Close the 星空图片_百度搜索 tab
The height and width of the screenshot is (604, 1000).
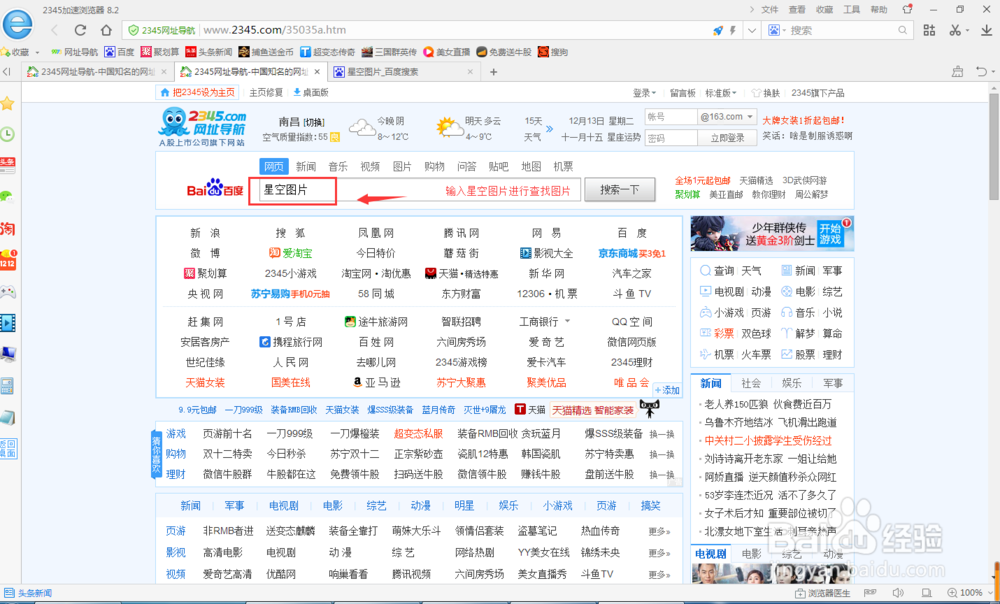(470, 71)
